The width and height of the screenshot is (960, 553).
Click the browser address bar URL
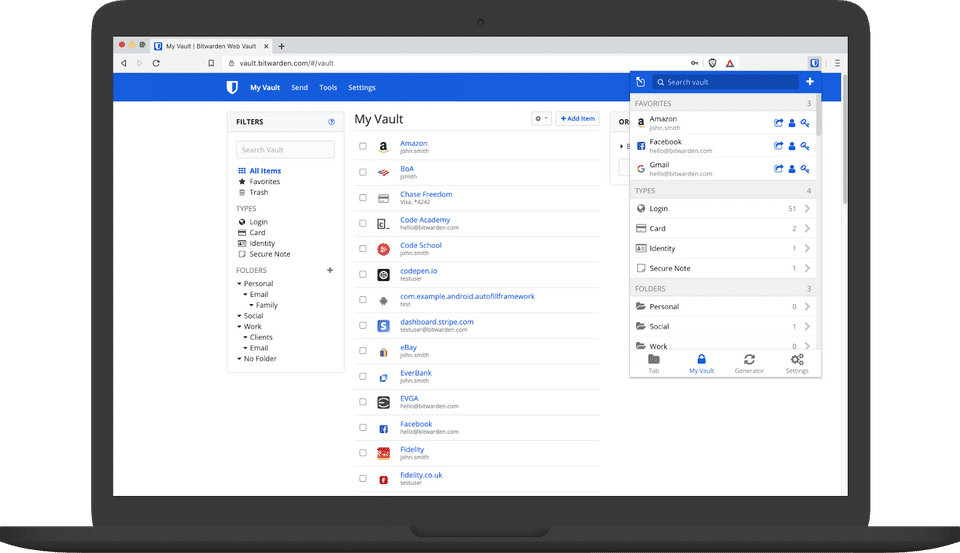click(x=287, y=63)
